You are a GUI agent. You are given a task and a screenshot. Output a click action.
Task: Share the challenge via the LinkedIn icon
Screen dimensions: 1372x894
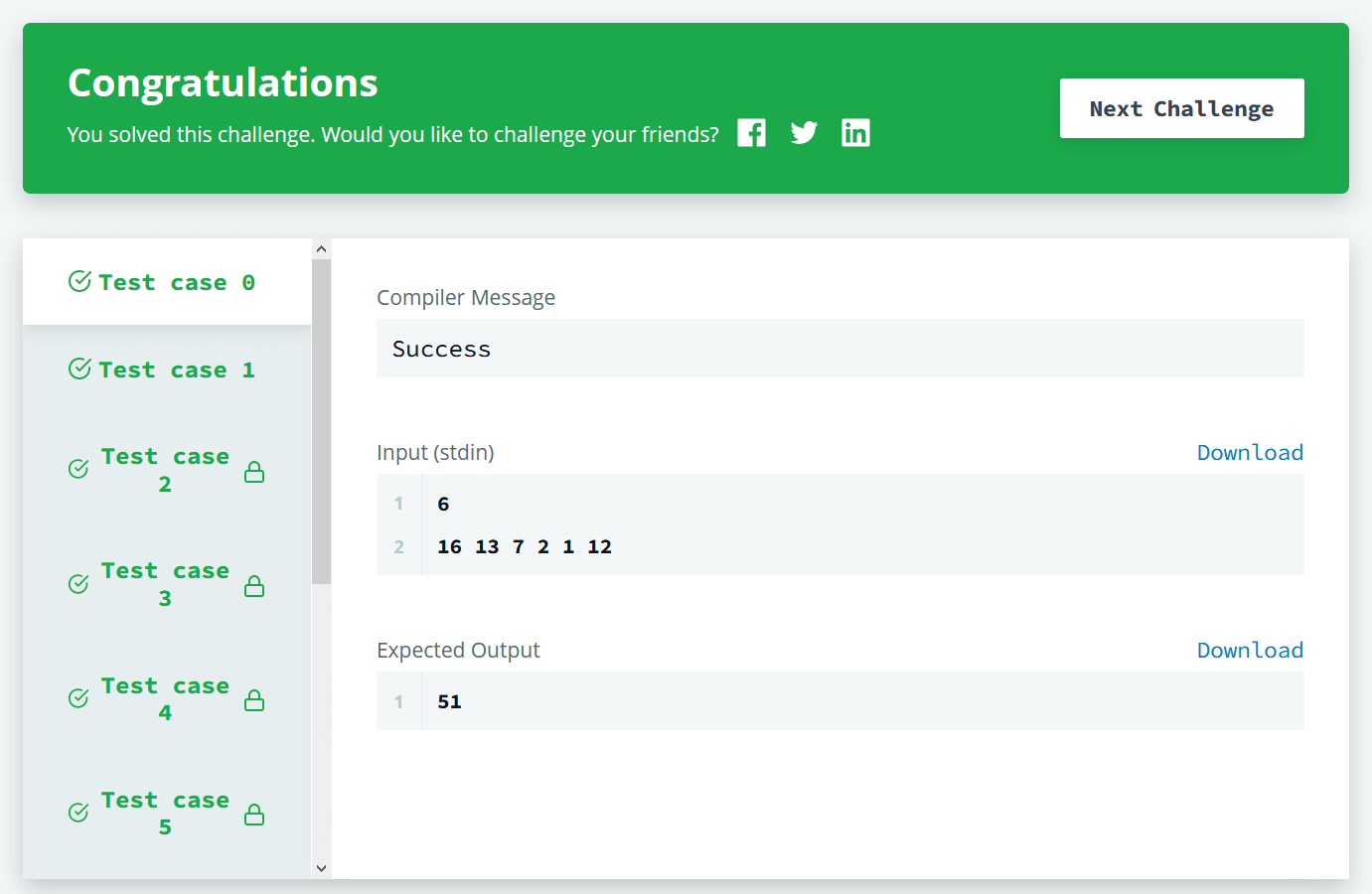click(x=855, y=133)
